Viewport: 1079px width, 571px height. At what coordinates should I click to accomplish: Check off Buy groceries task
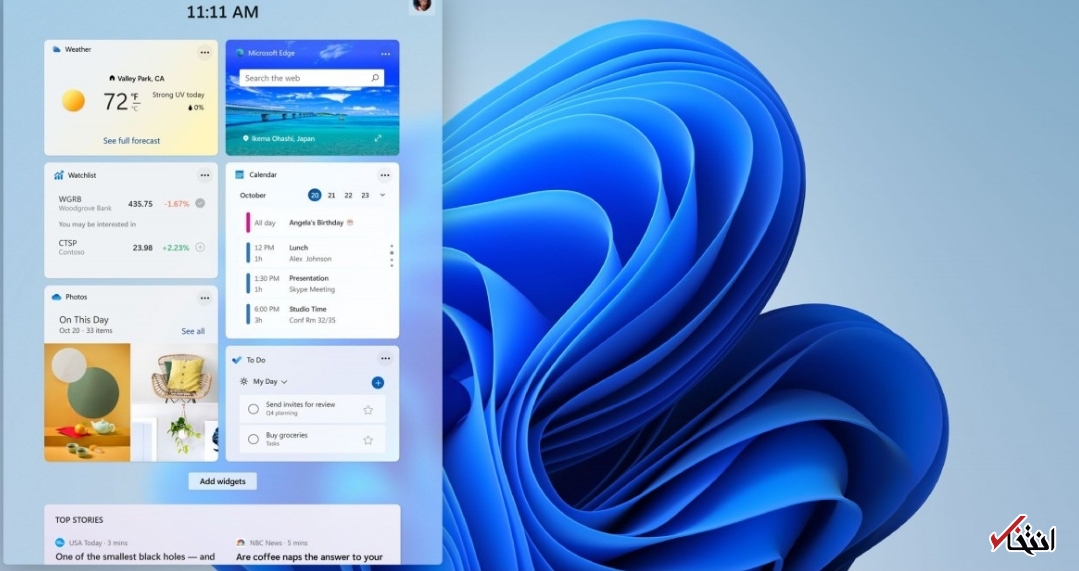[x=253, y=440]
